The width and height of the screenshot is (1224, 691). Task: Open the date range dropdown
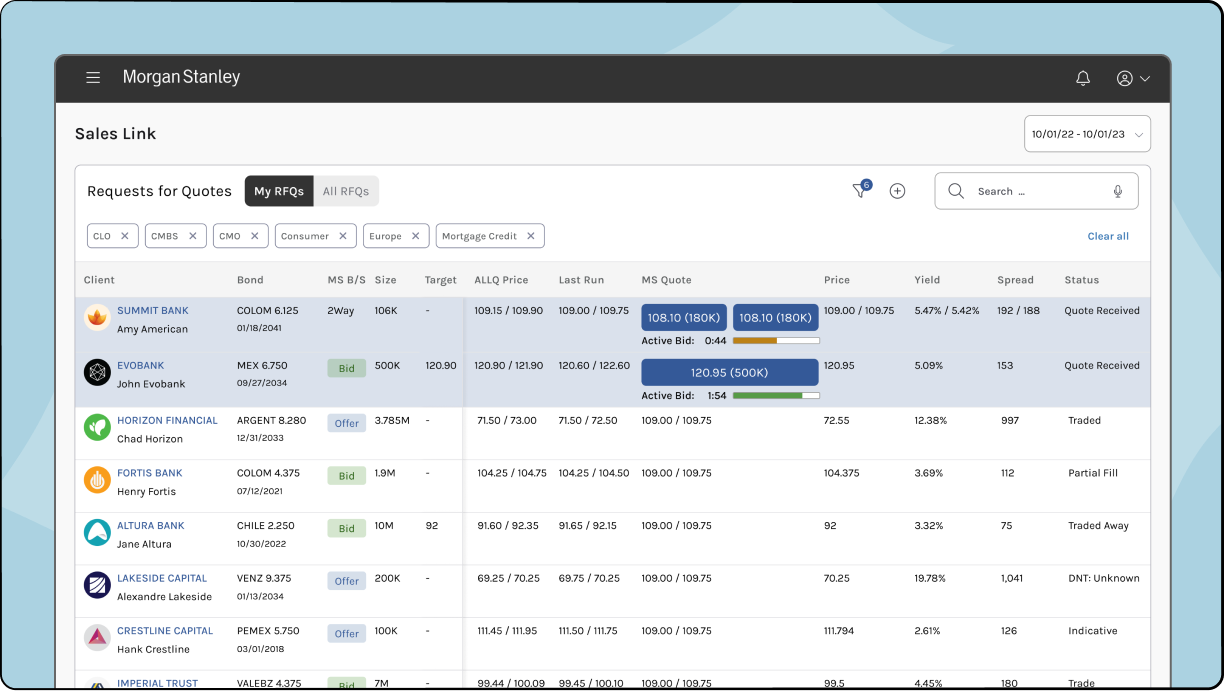1087,134
